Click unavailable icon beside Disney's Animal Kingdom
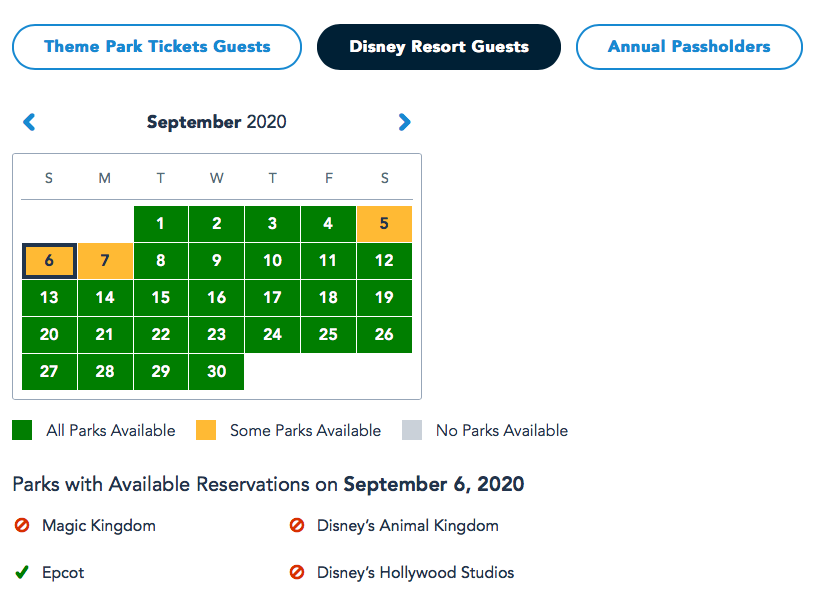 [x=297, y=525]
